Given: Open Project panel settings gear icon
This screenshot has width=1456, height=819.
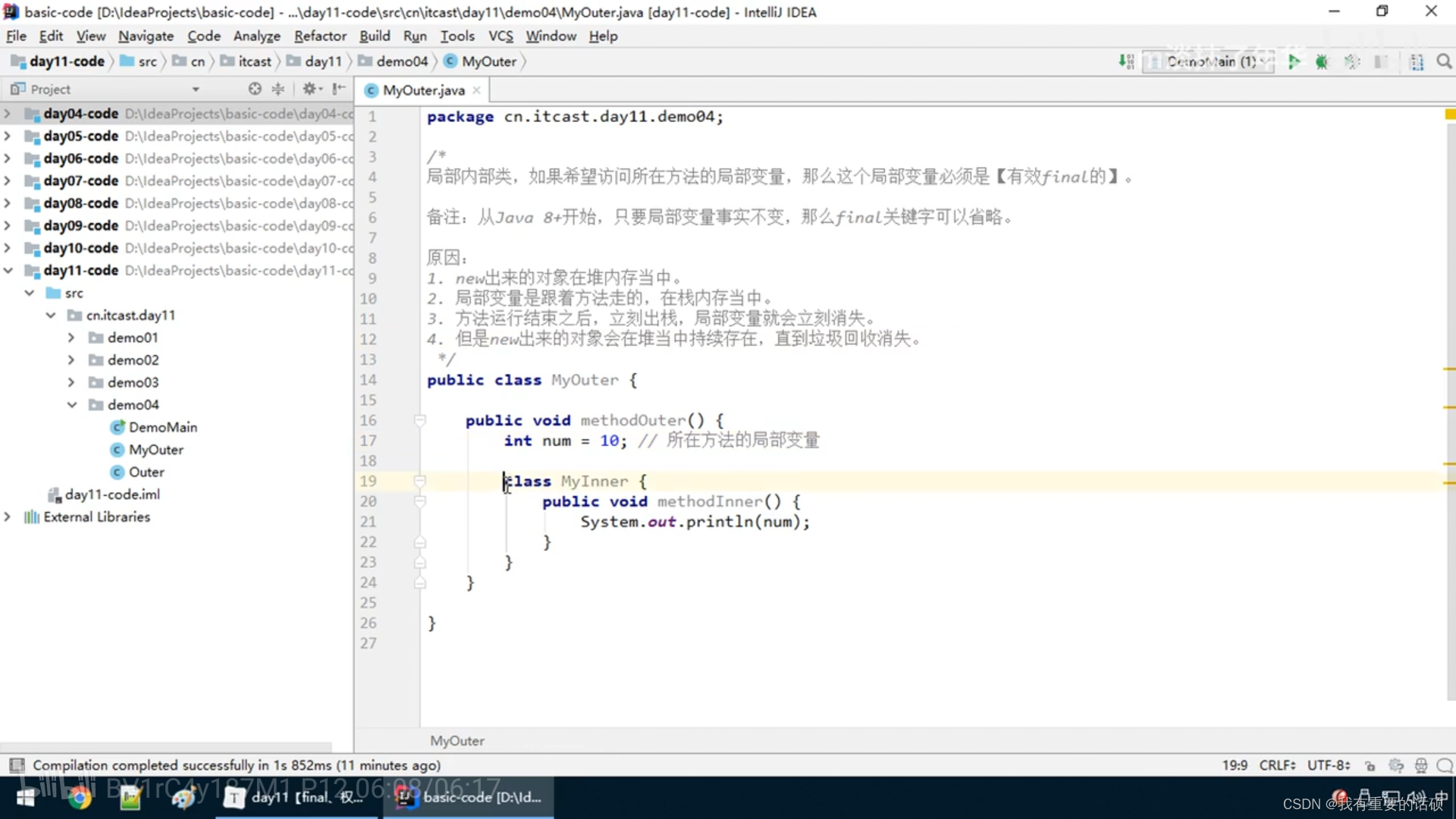Looking at the screenshot, I should 312,89.
